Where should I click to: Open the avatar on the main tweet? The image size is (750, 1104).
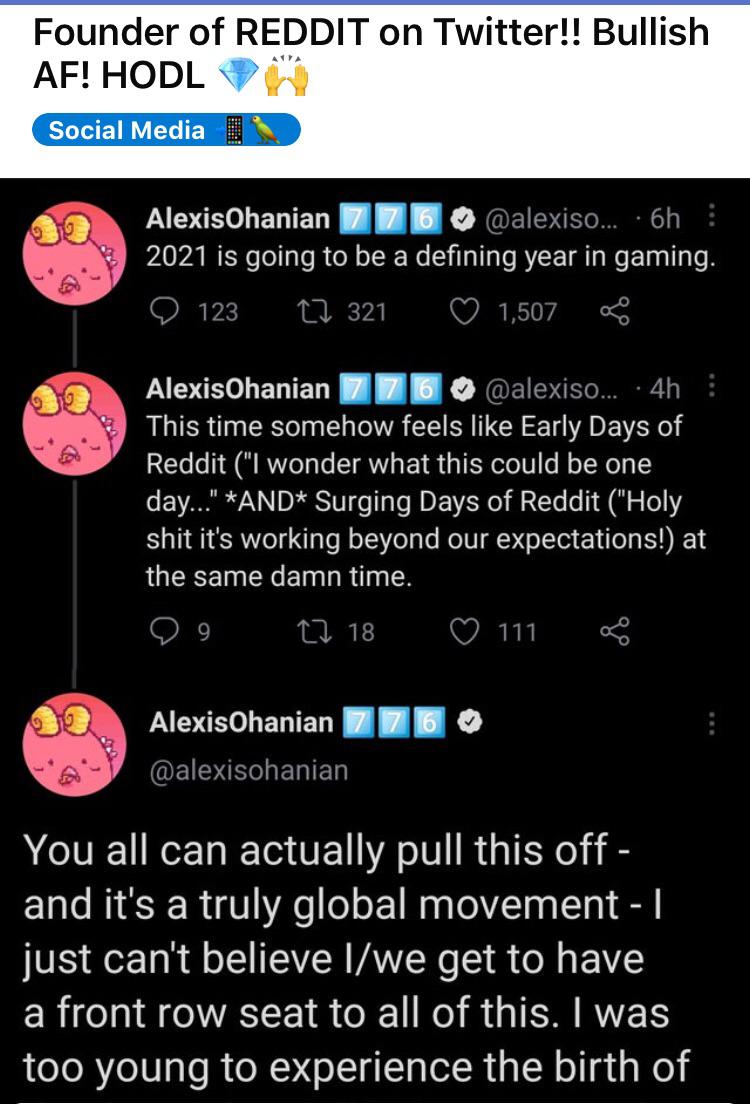tap(75, 745)
